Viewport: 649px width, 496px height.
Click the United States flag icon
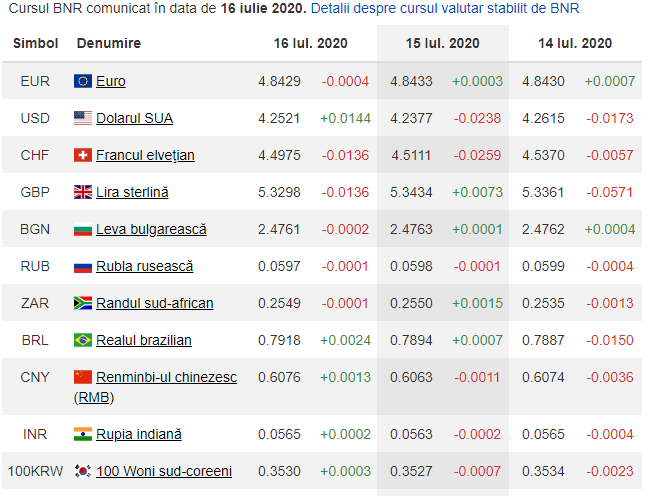pyautogui.click(x=83, y=118)
